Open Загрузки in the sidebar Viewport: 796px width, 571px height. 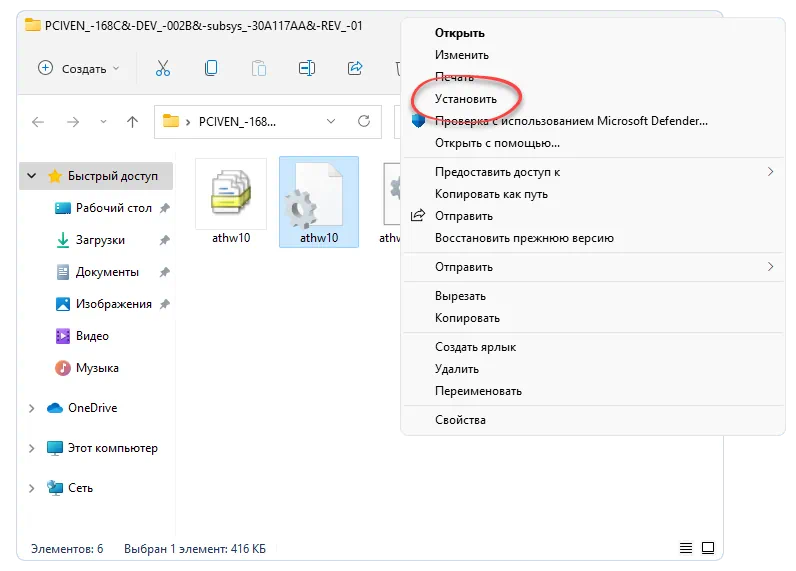[x=100, y=240]
